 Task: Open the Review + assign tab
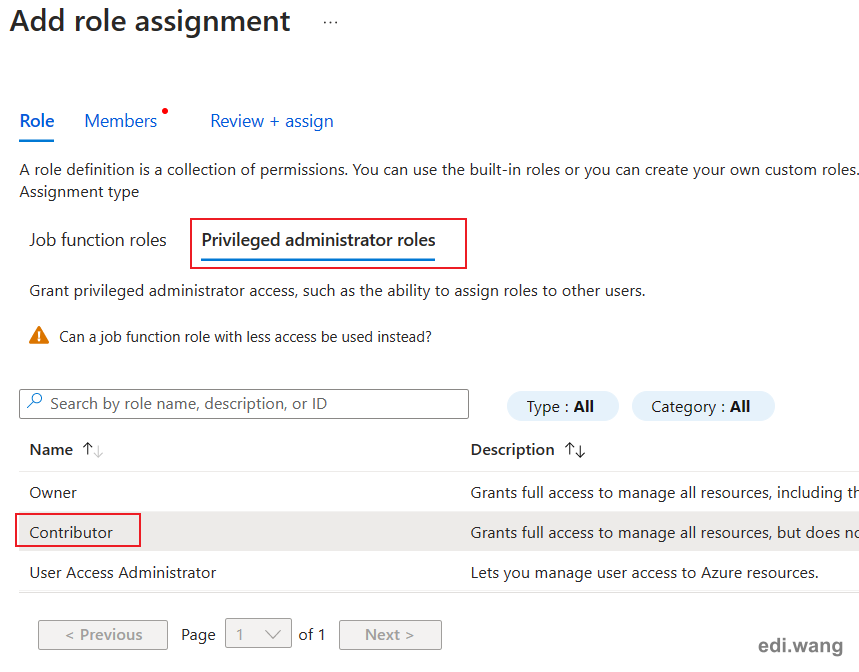(272, 121)
